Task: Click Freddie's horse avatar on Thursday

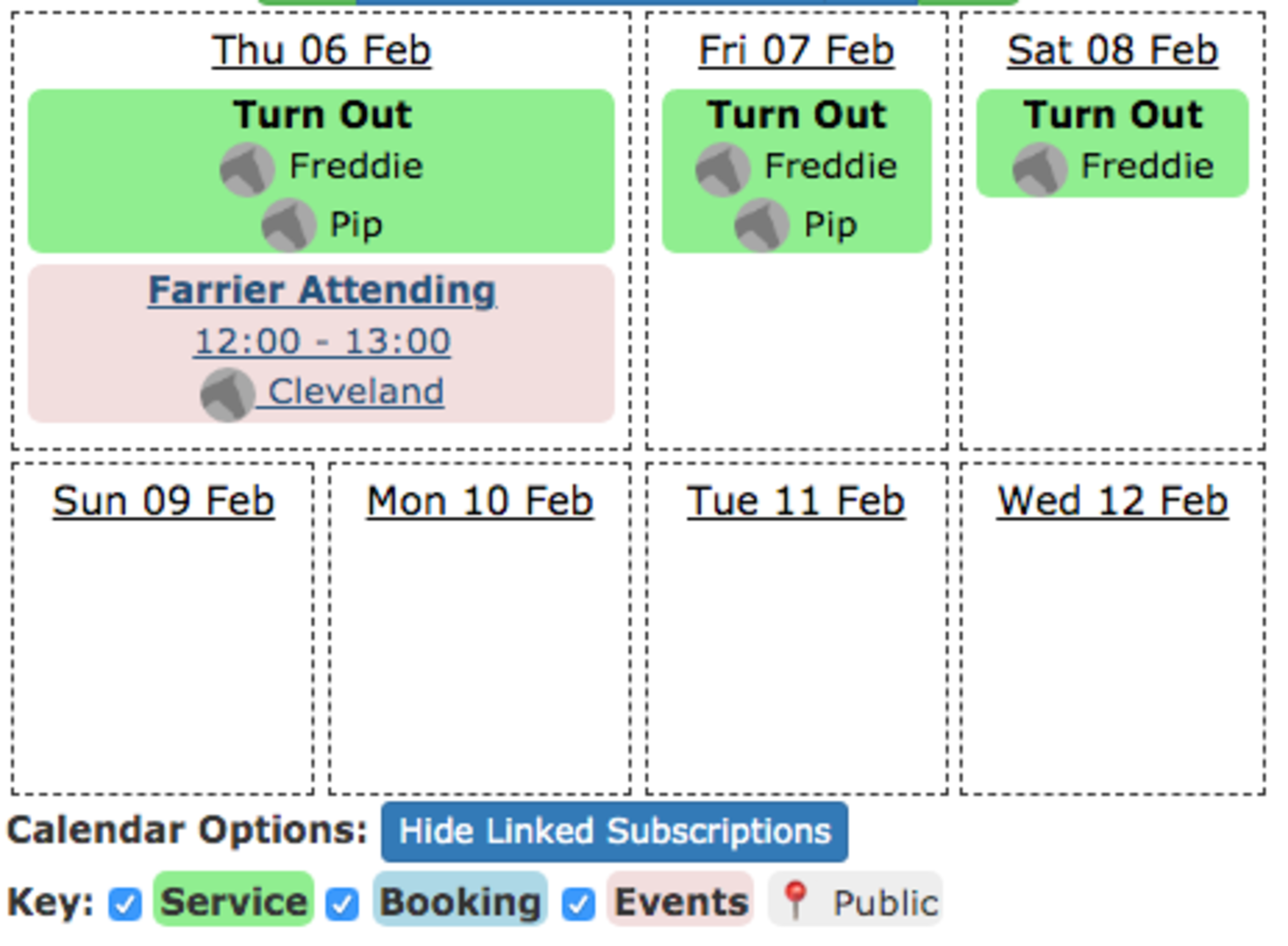Action: pos(247,169)
